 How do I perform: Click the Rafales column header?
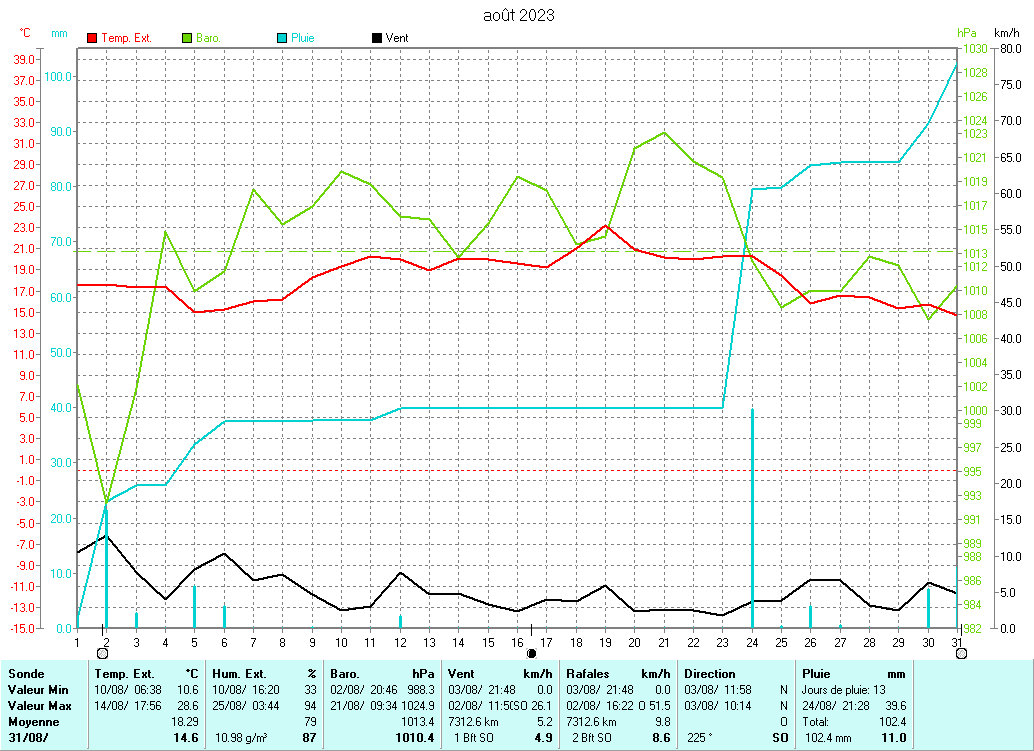pyautogui.click(x=588, y=674)
